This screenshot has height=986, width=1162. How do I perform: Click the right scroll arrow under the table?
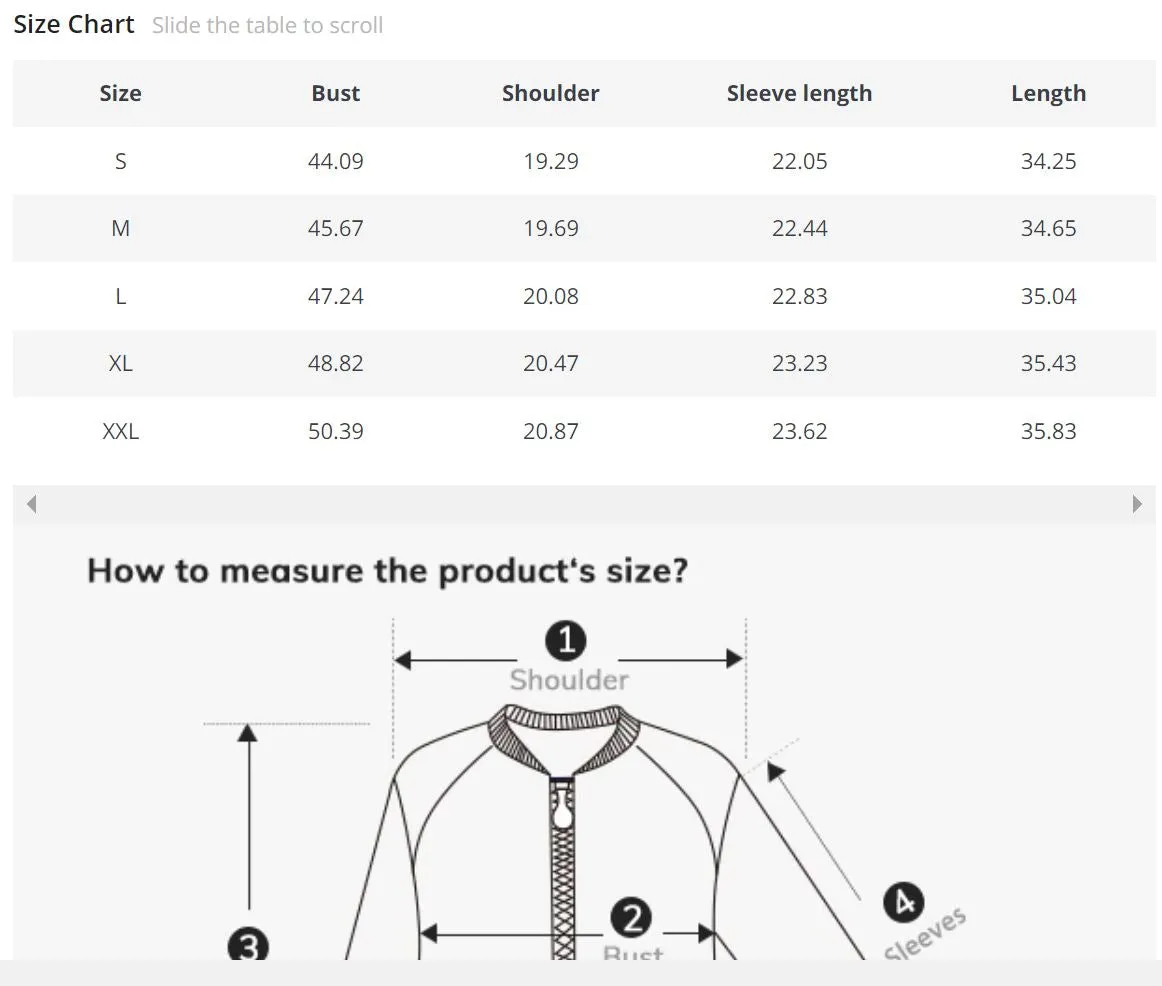coord(1137,504)
